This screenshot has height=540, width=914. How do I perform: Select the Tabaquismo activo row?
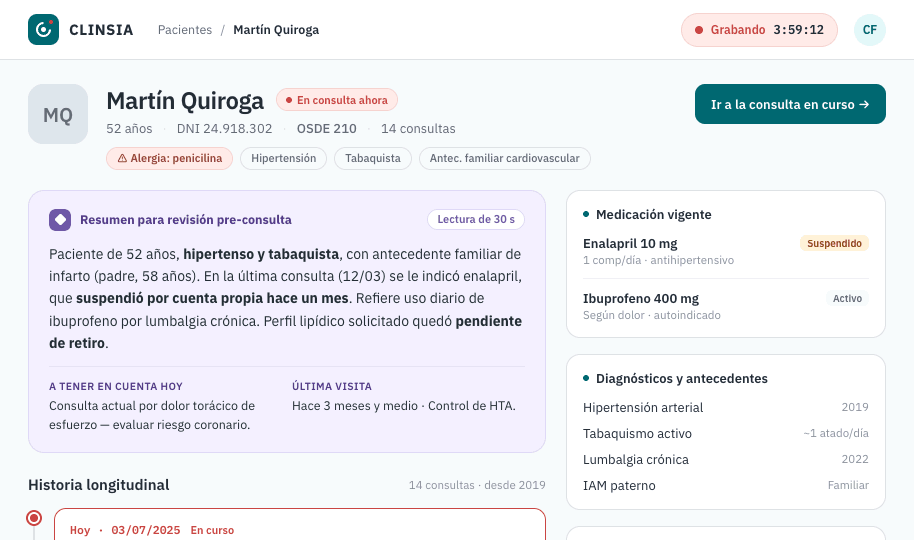pyautogui.click(x=726, y=433)
